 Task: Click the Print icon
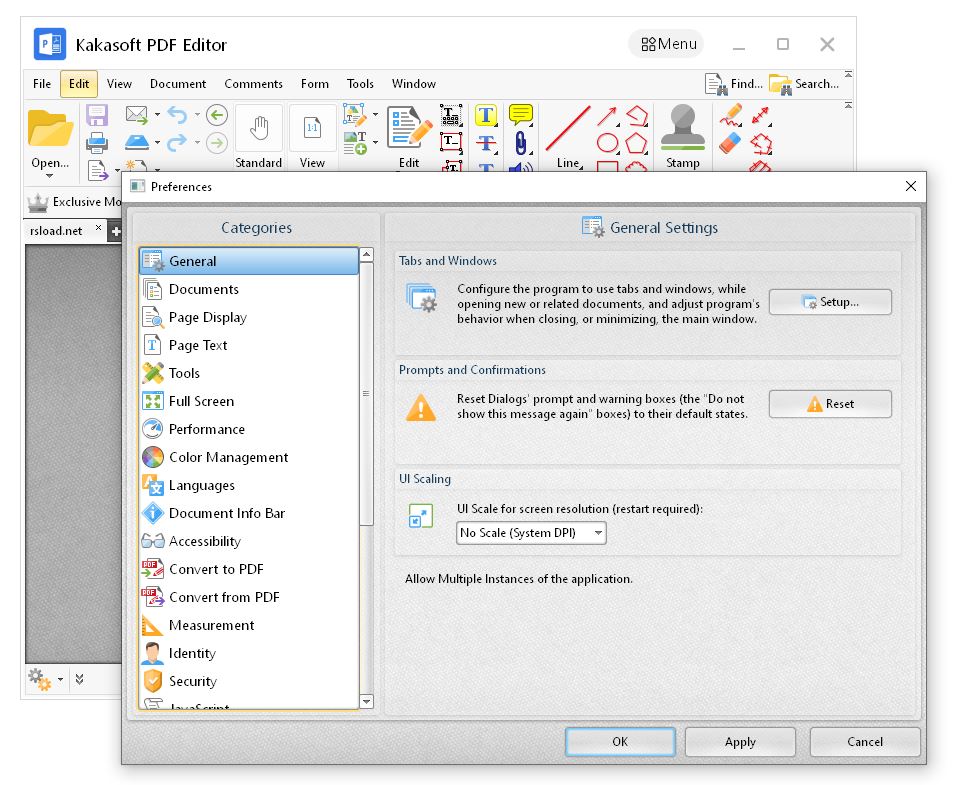point(96,141)
